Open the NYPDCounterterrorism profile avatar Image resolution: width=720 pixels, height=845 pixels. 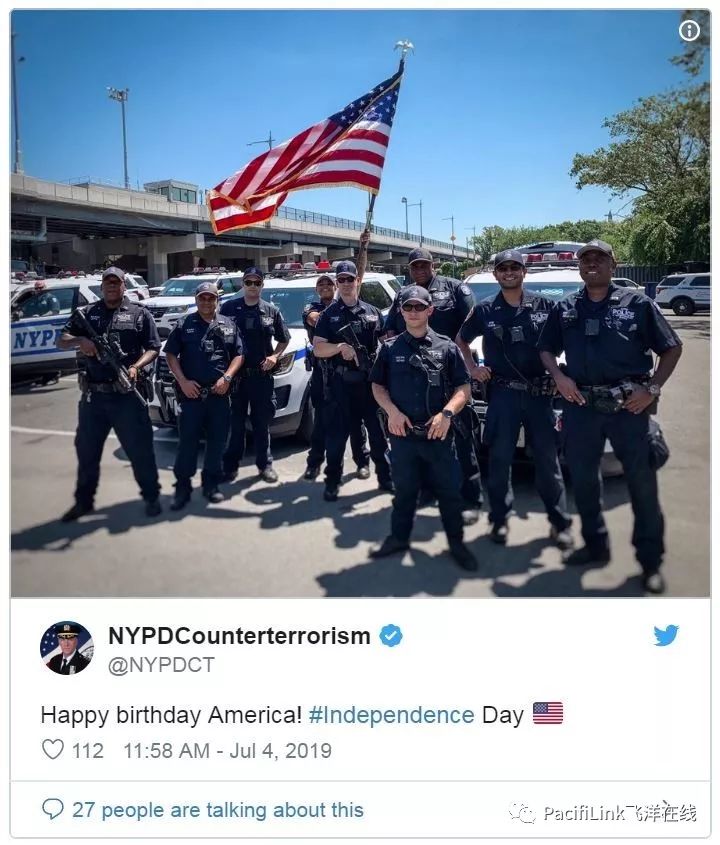(x=67, y=648)
